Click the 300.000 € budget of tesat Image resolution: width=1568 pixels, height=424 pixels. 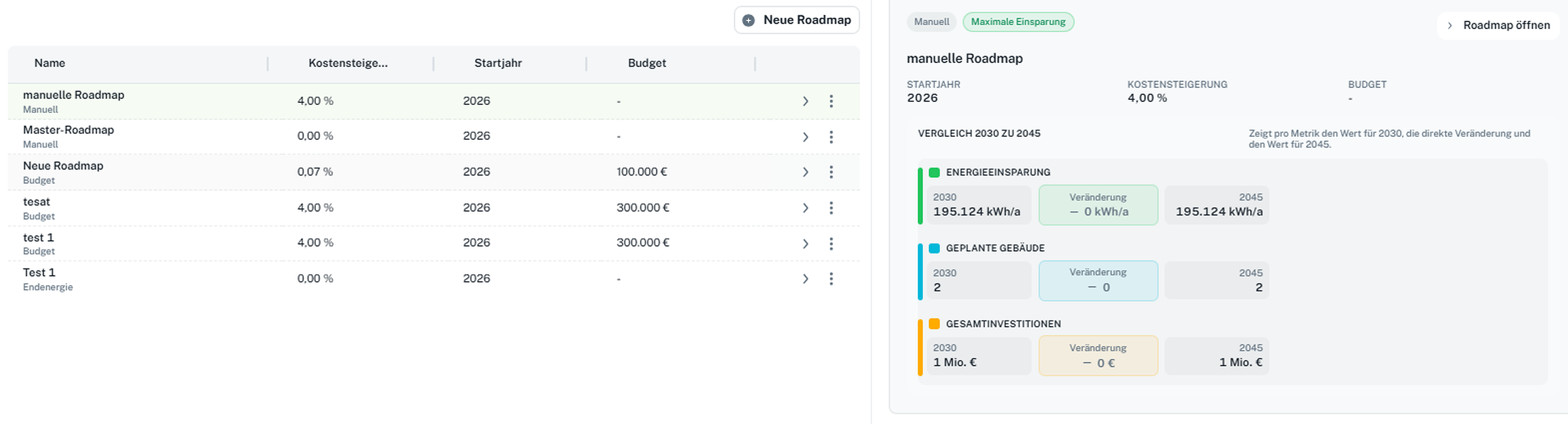pos(643,208)
